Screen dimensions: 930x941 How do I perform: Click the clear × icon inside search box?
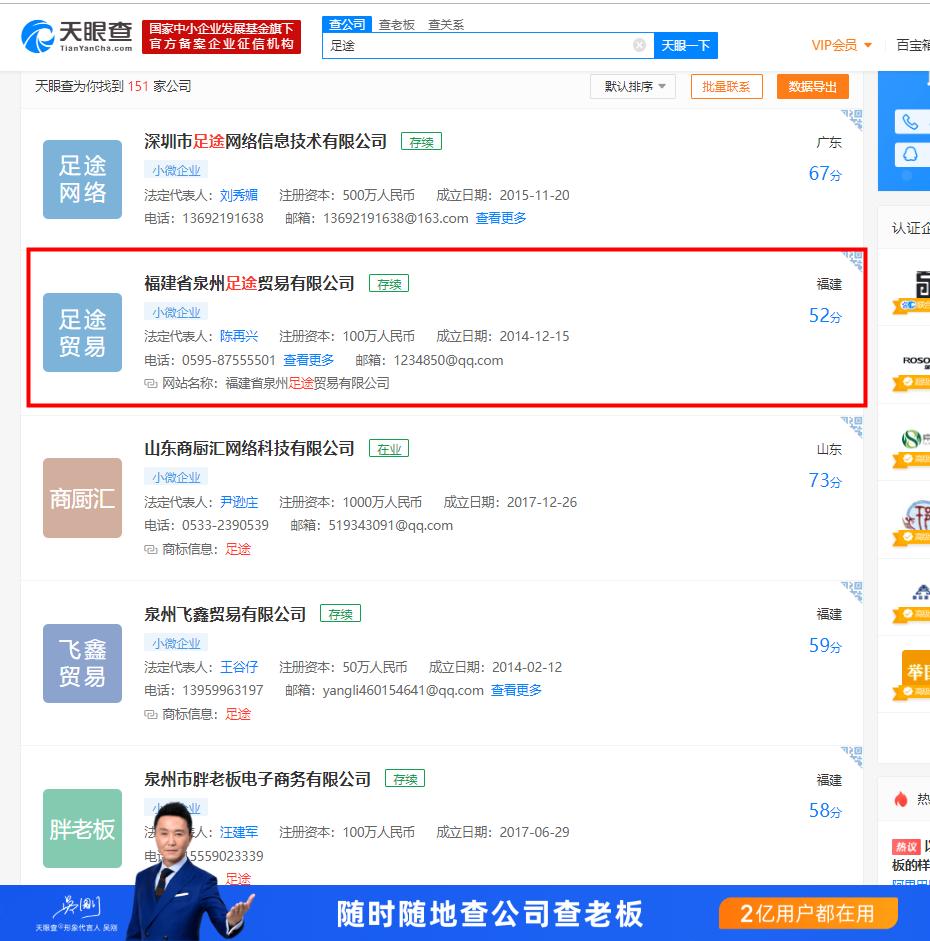click(637, 45)
